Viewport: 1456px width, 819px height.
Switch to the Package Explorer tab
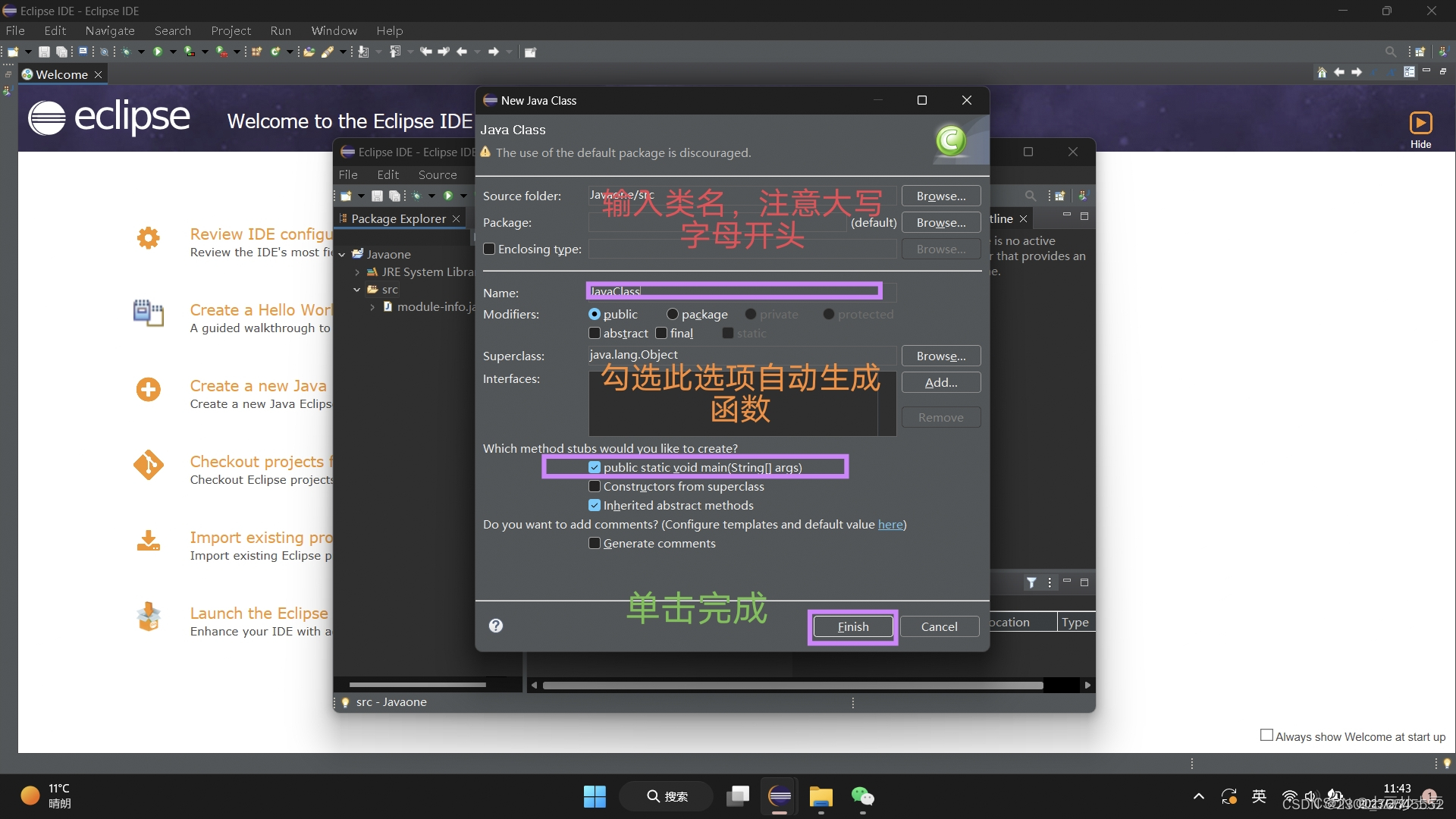coord(398,218)
